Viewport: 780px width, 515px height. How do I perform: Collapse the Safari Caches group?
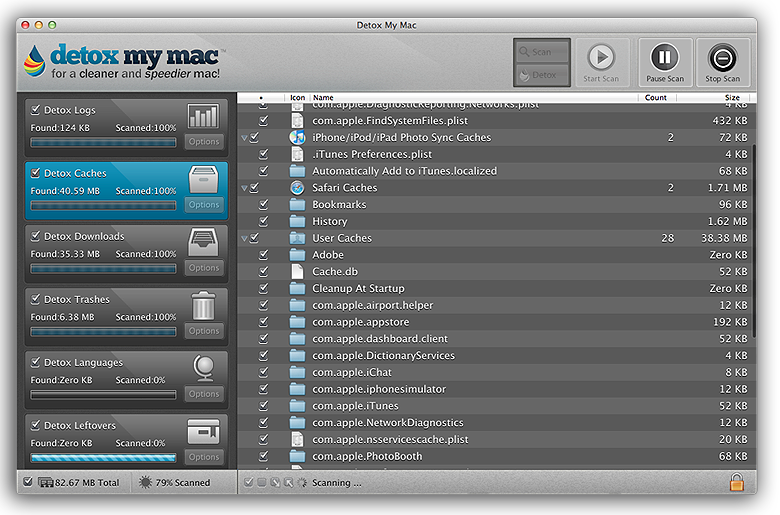tap(244, 188)
